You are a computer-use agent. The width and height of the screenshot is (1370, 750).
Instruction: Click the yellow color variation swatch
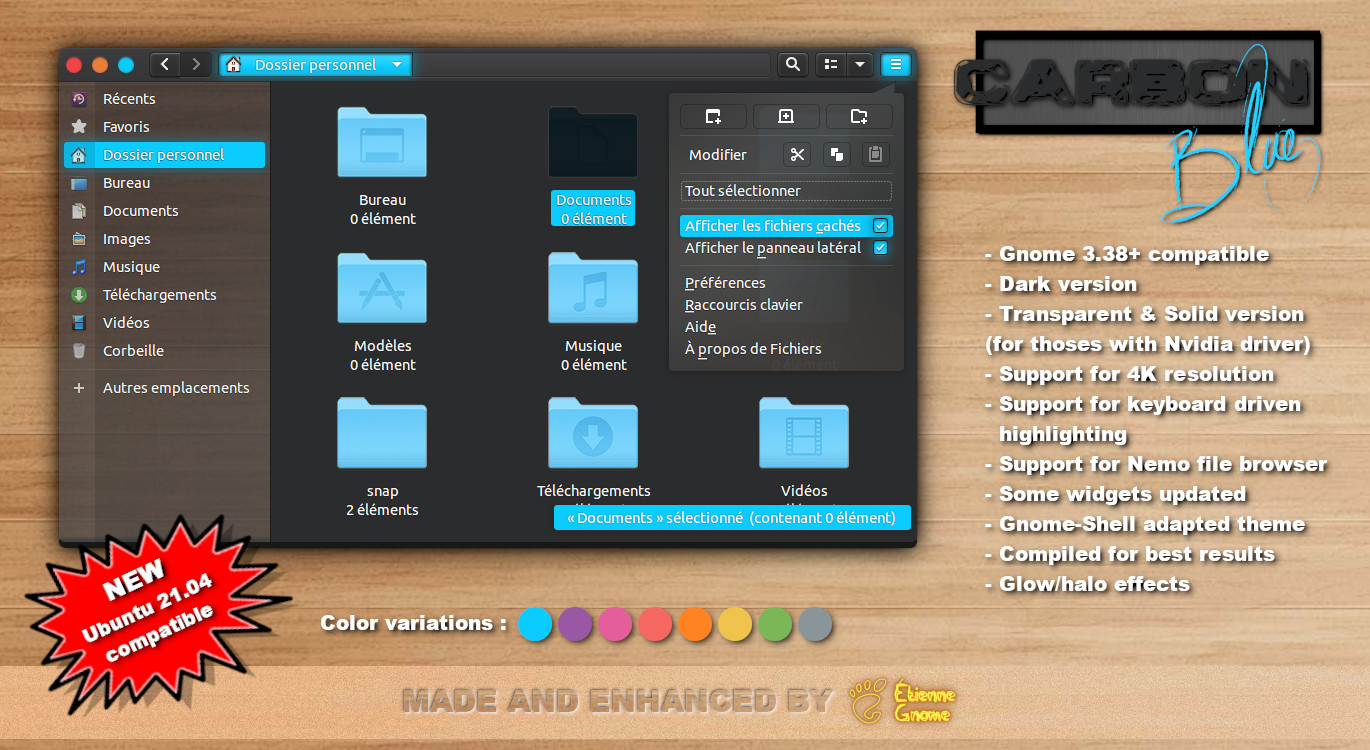click(735, 624)
